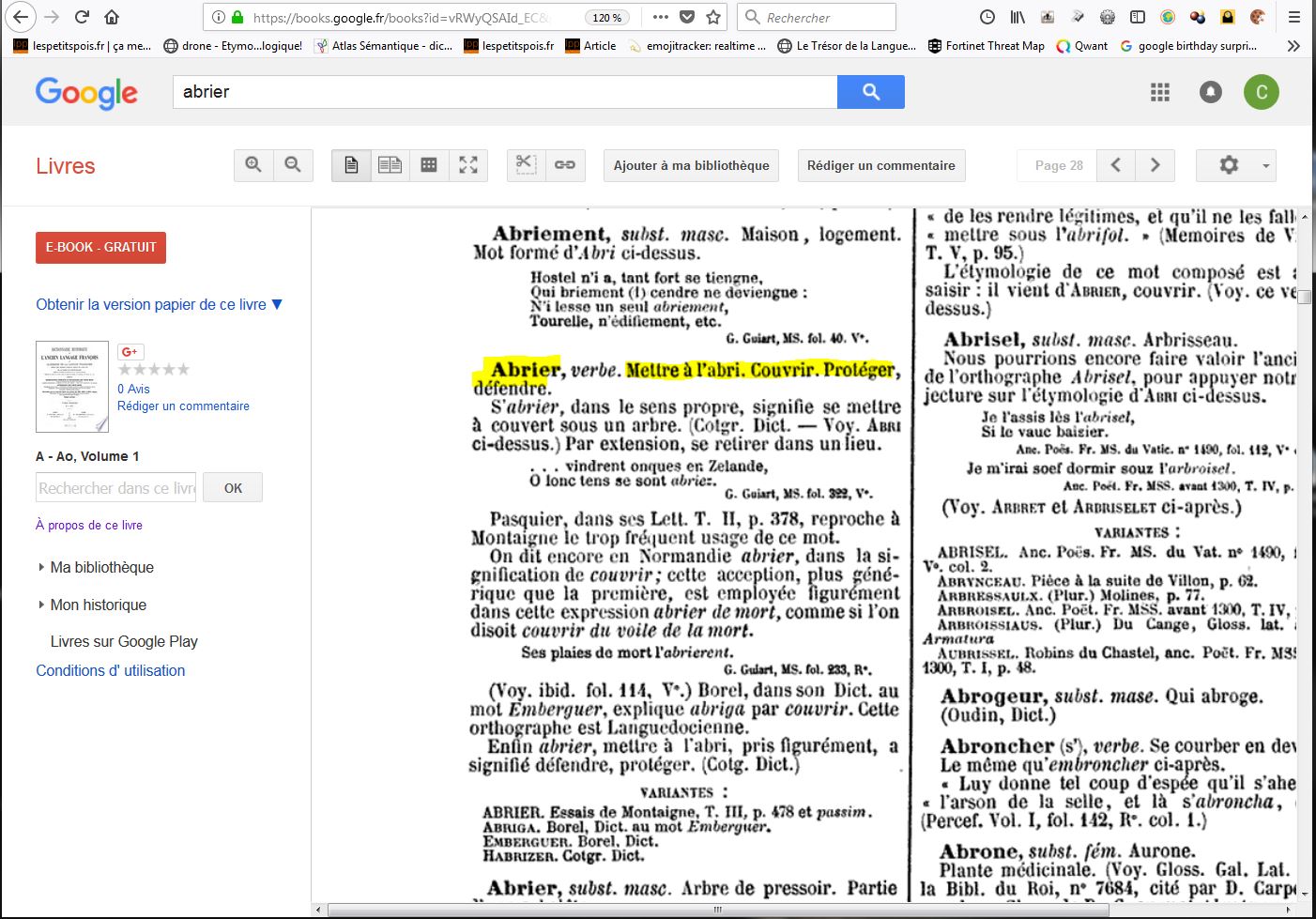Open the settings gear dropdown
Viewport: 1316px width, 919px height.
(x=1235, y=165)
